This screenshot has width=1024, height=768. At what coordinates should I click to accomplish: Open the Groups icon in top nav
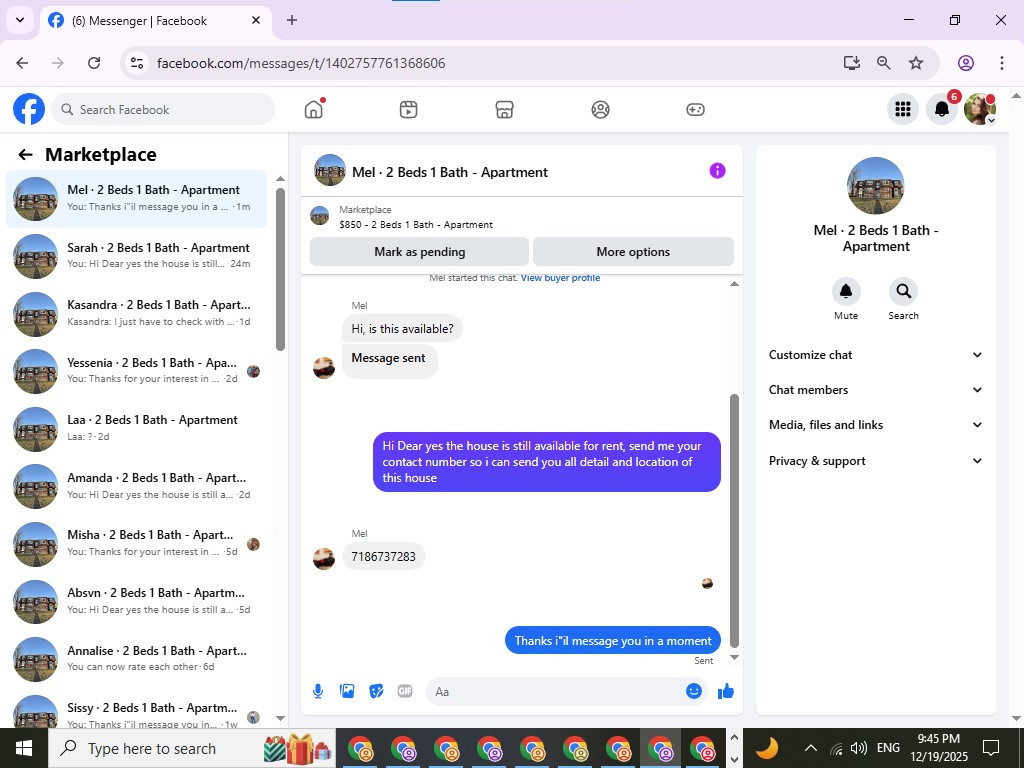click(600, 109)
